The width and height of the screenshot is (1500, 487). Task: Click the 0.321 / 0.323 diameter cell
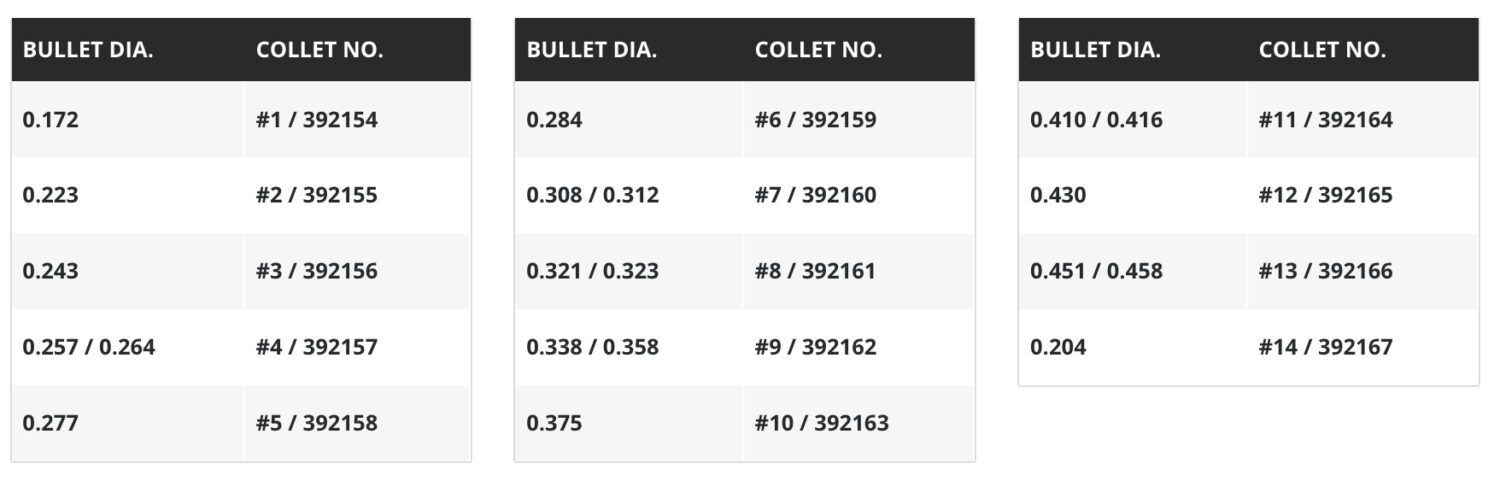pyautogui.click(x=629, y=271)
